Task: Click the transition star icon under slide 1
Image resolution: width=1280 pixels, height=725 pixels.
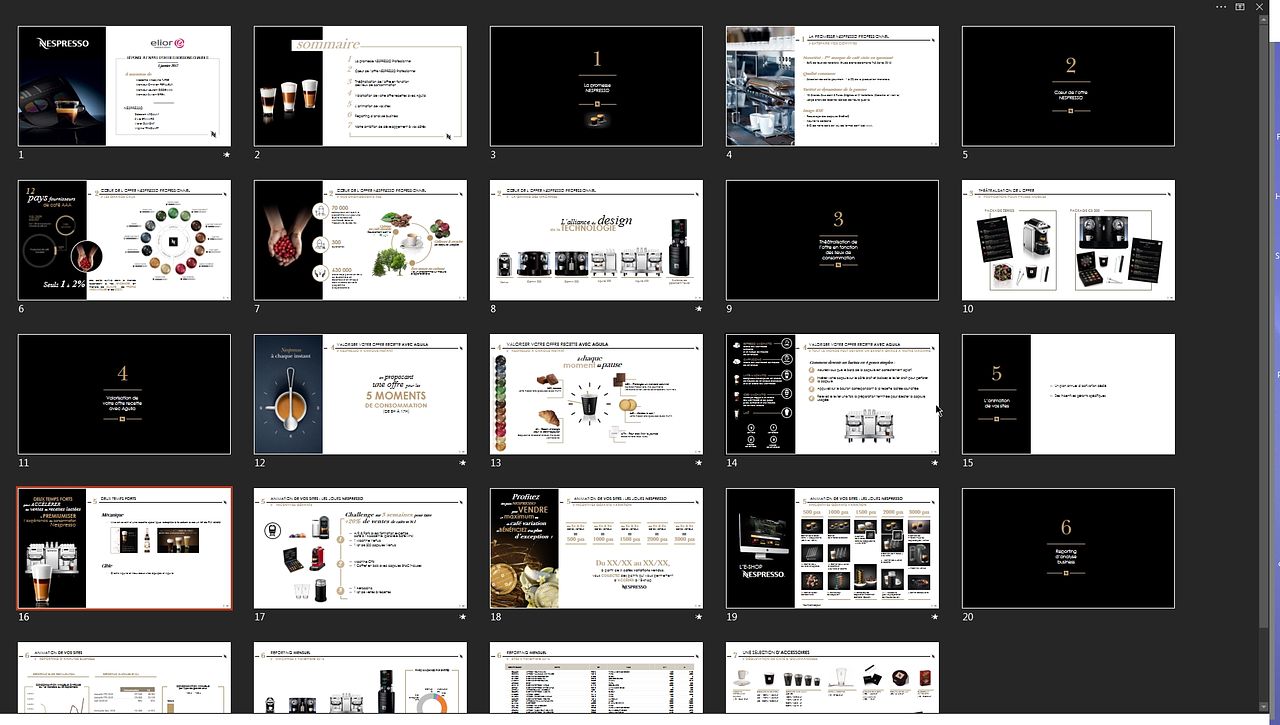Action: pyautogui.click(x=227, y=155)
